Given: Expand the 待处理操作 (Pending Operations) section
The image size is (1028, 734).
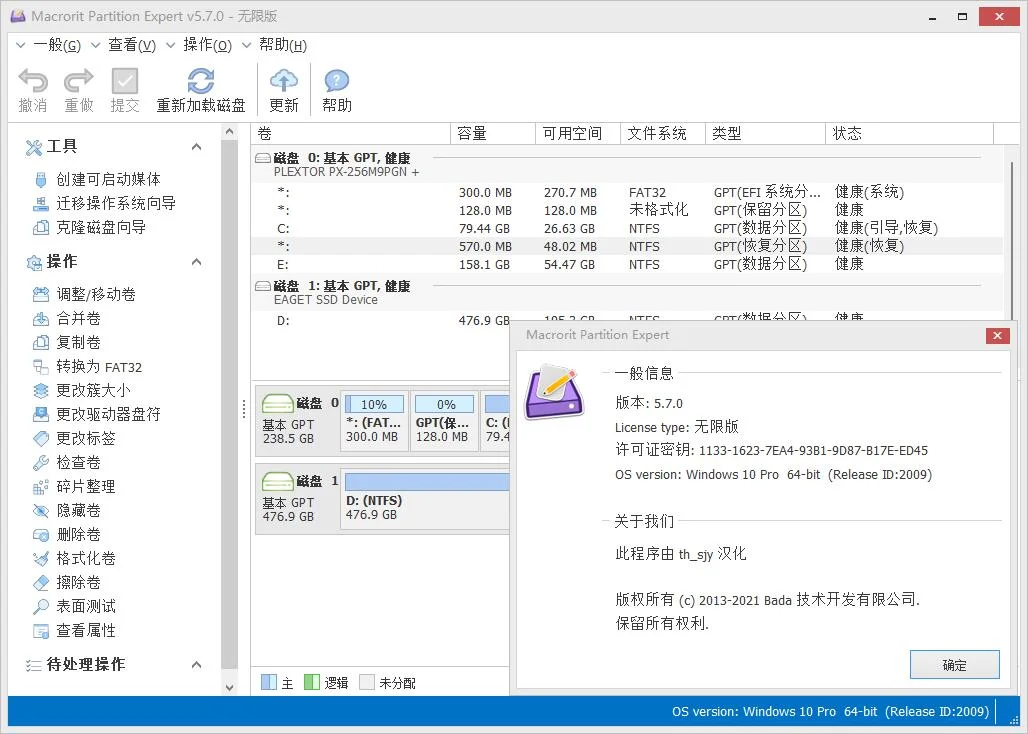Looking at the screenshot, I should 197,664.
